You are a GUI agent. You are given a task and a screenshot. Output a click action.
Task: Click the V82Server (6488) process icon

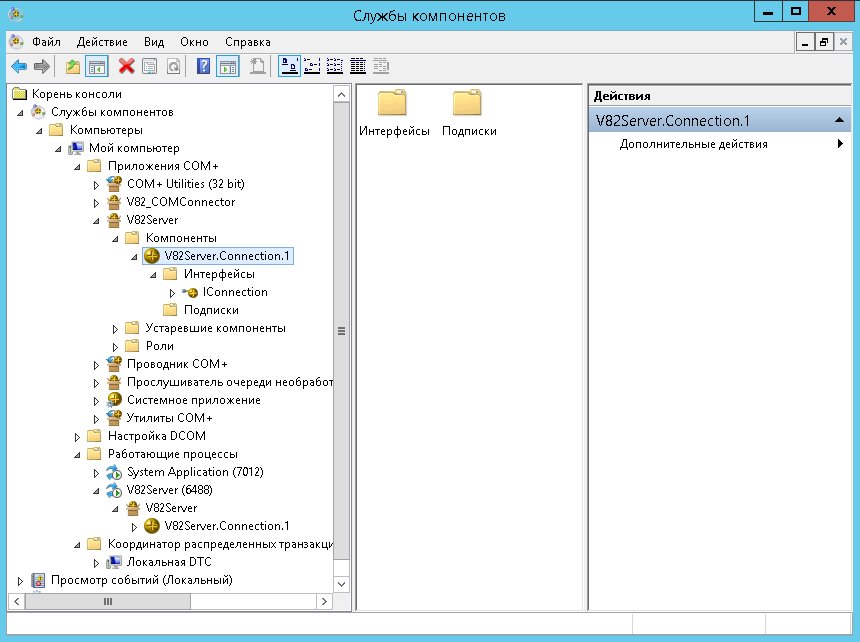click(x=114, y=490)
